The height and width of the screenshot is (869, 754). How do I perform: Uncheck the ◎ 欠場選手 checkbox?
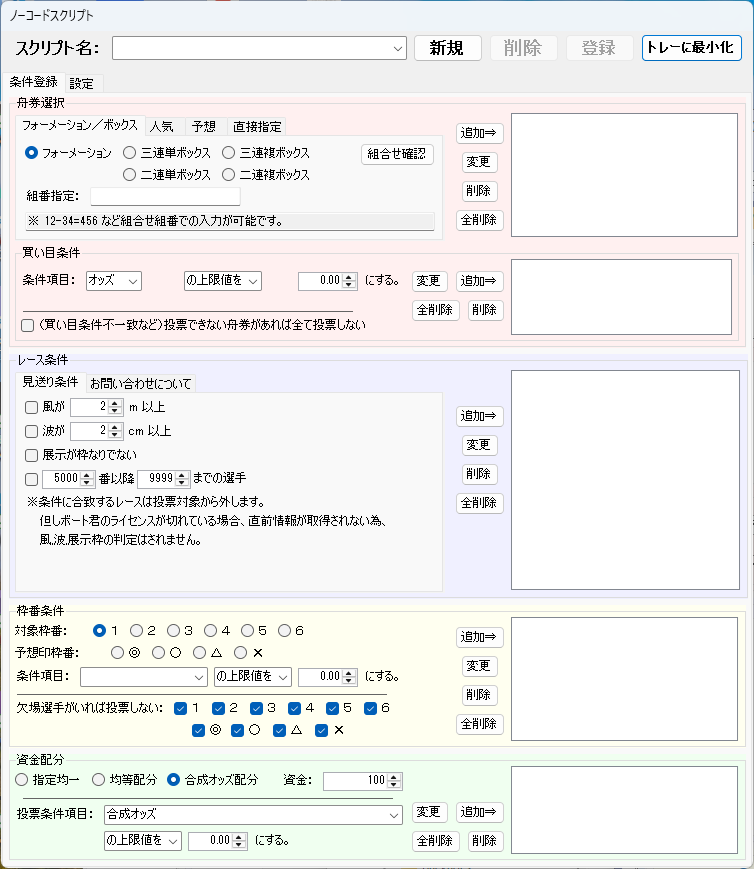coord(198,730)
